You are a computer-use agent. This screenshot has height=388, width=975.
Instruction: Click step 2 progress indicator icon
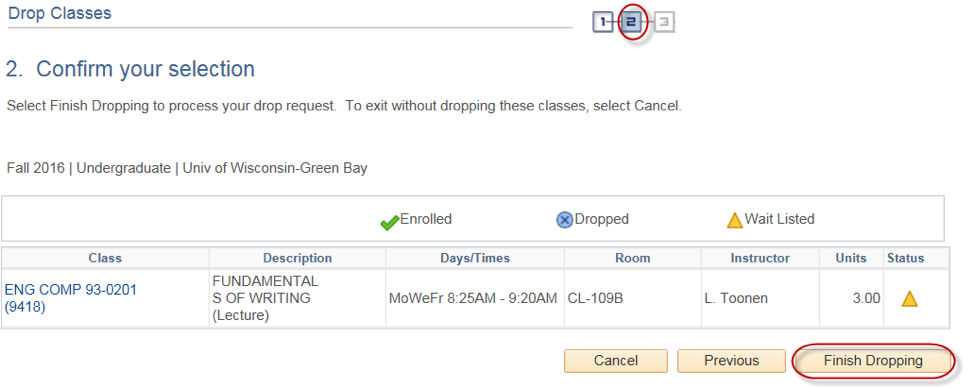(x=631, y=23)
